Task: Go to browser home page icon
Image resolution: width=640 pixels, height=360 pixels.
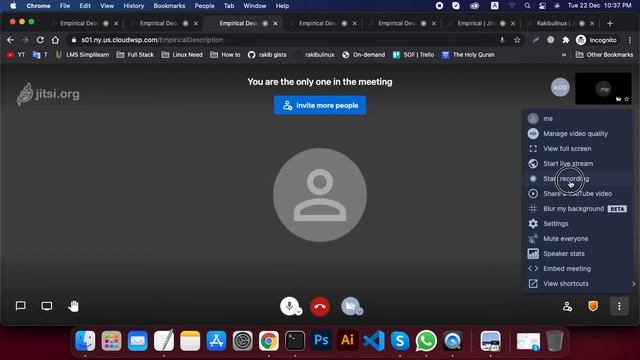Action: (x=55, y=40)
